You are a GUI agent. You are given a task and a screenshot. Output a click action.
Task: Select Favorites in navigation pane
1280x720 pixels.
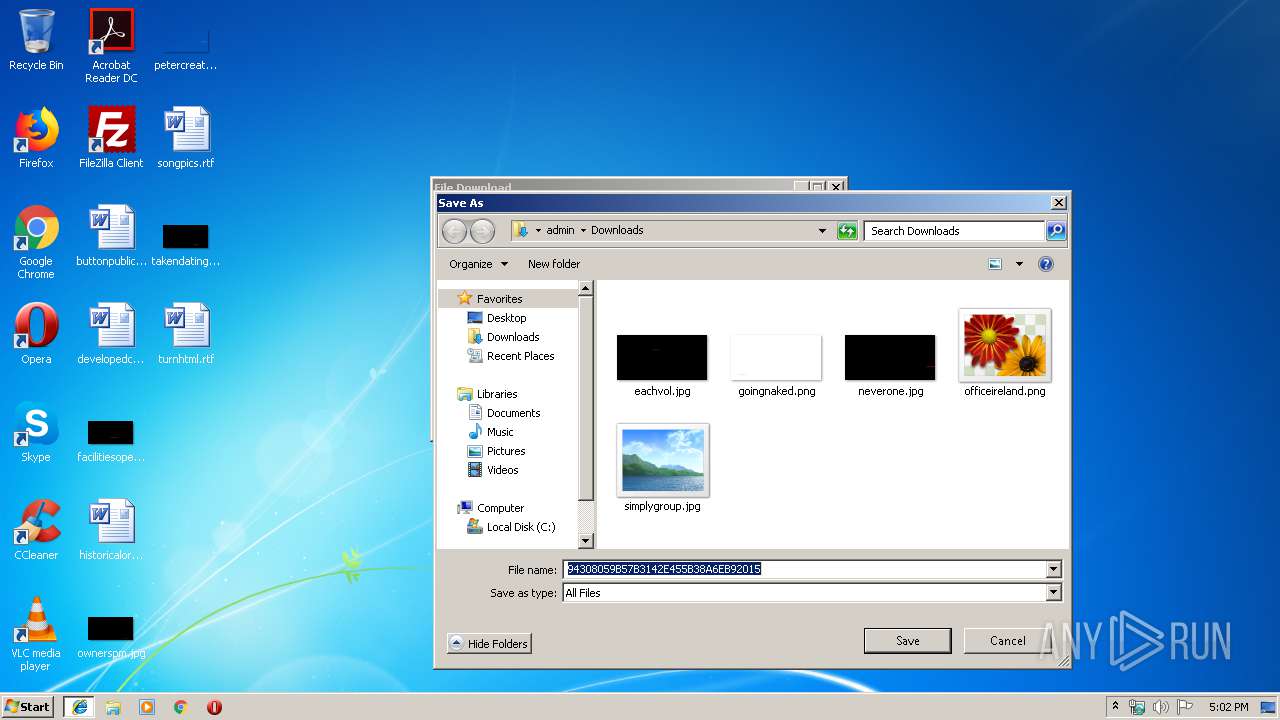coord(499,299)
